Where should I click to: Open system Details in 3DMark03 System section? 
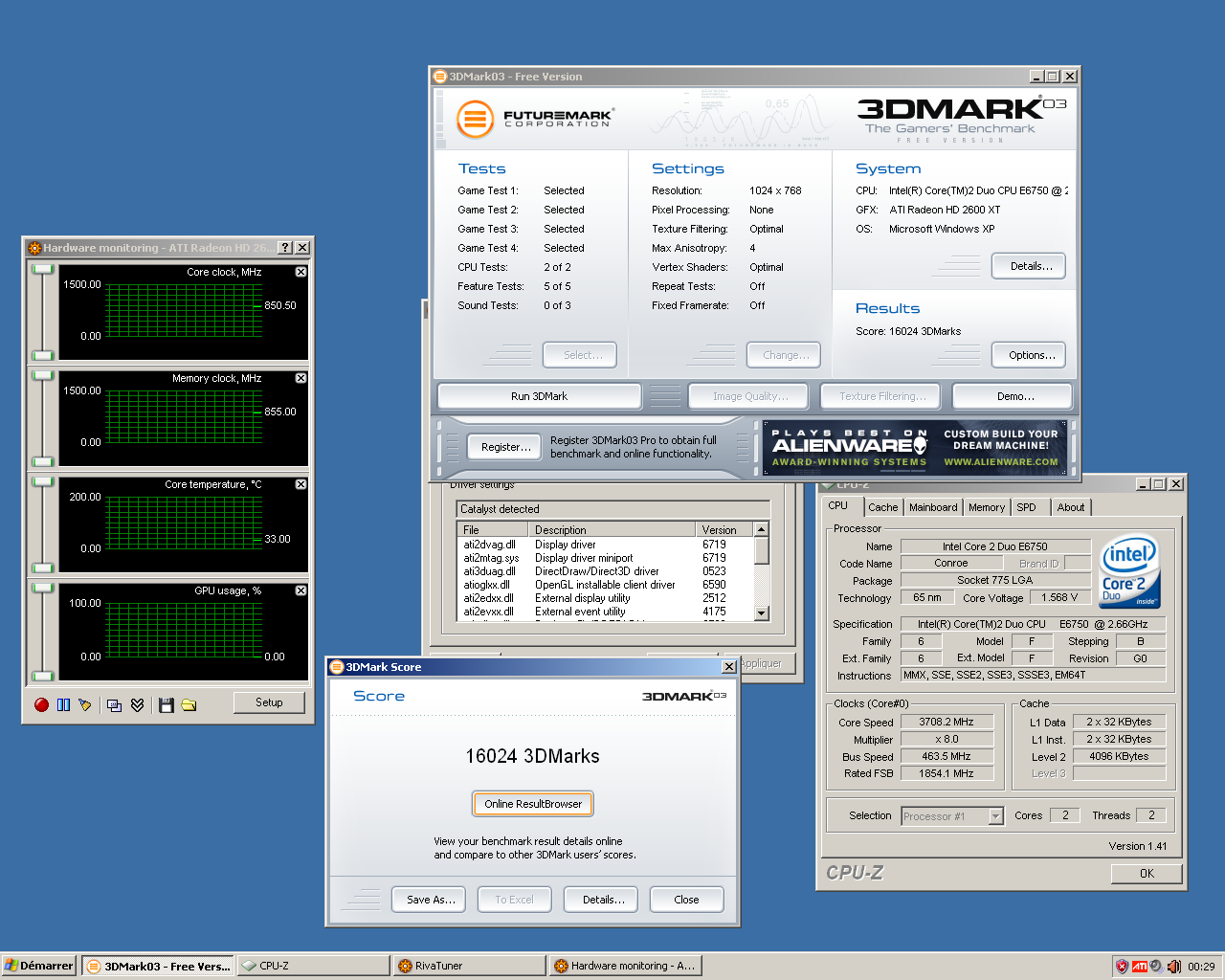[1029, 266]
